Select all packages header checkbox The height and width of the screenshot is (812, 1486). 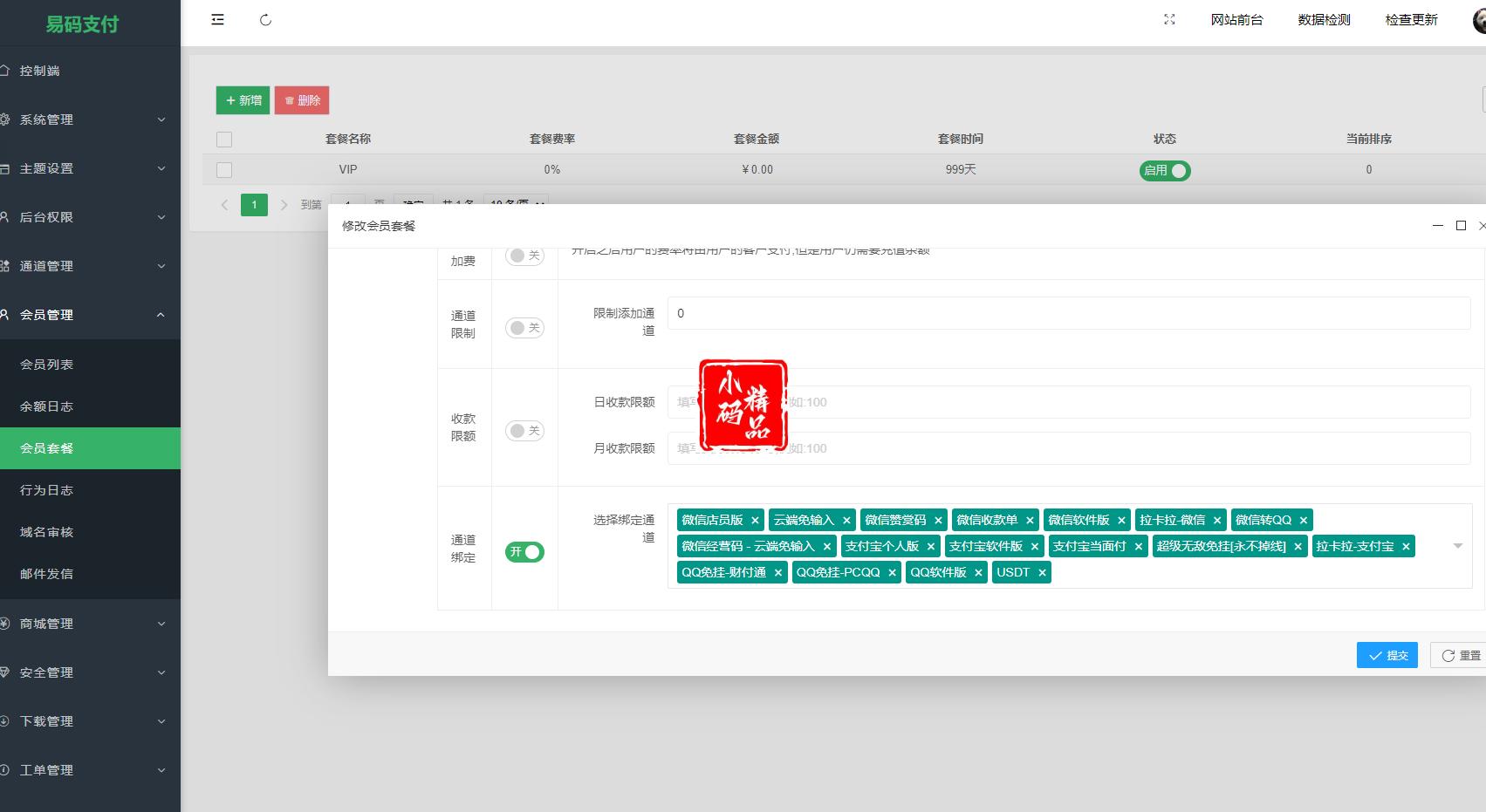pyautogui.click(x=224, y=140)
